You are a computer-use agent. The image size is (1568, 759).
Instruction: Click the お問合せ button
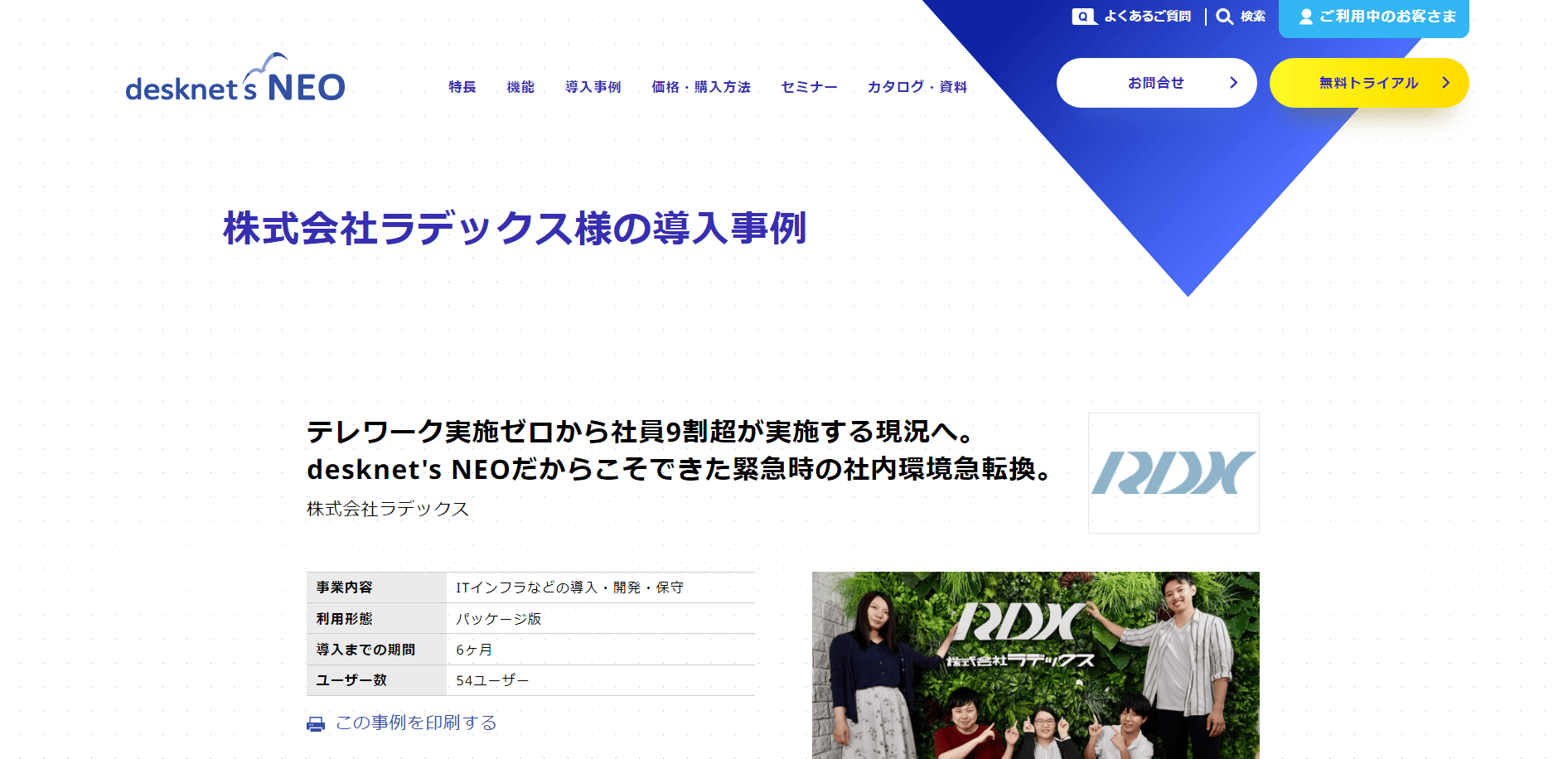[1157, 83]
